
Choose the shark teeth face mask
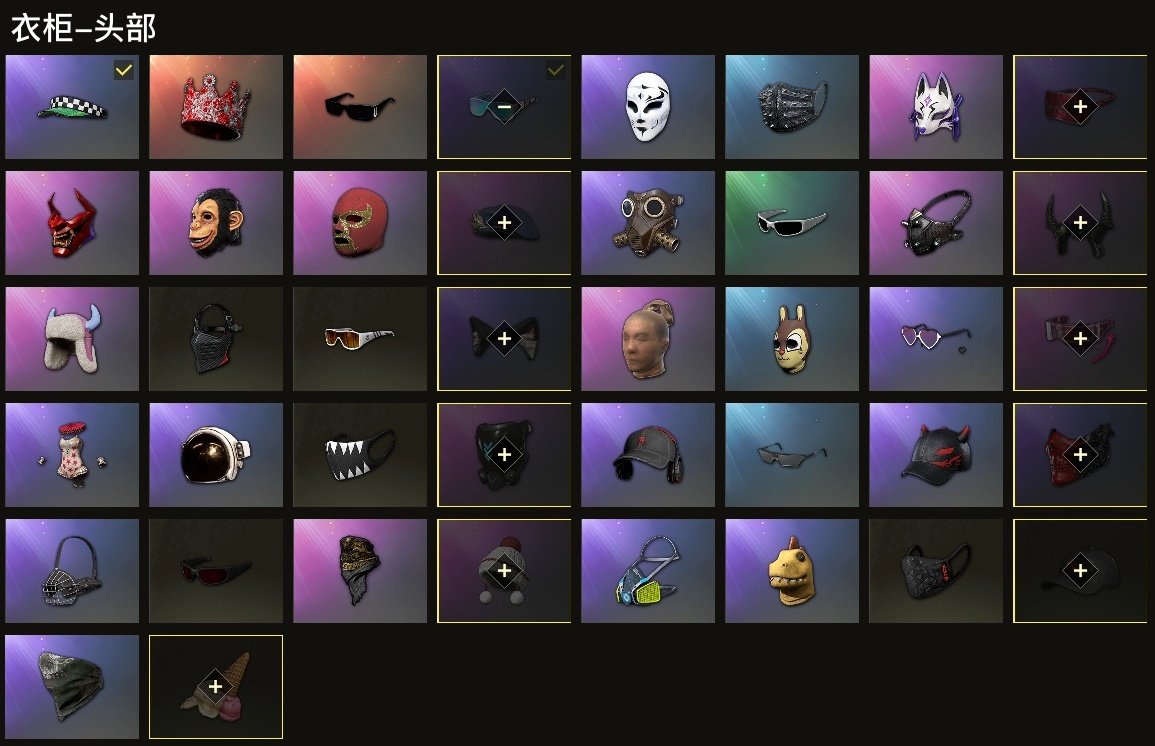(x=360, y=455)
